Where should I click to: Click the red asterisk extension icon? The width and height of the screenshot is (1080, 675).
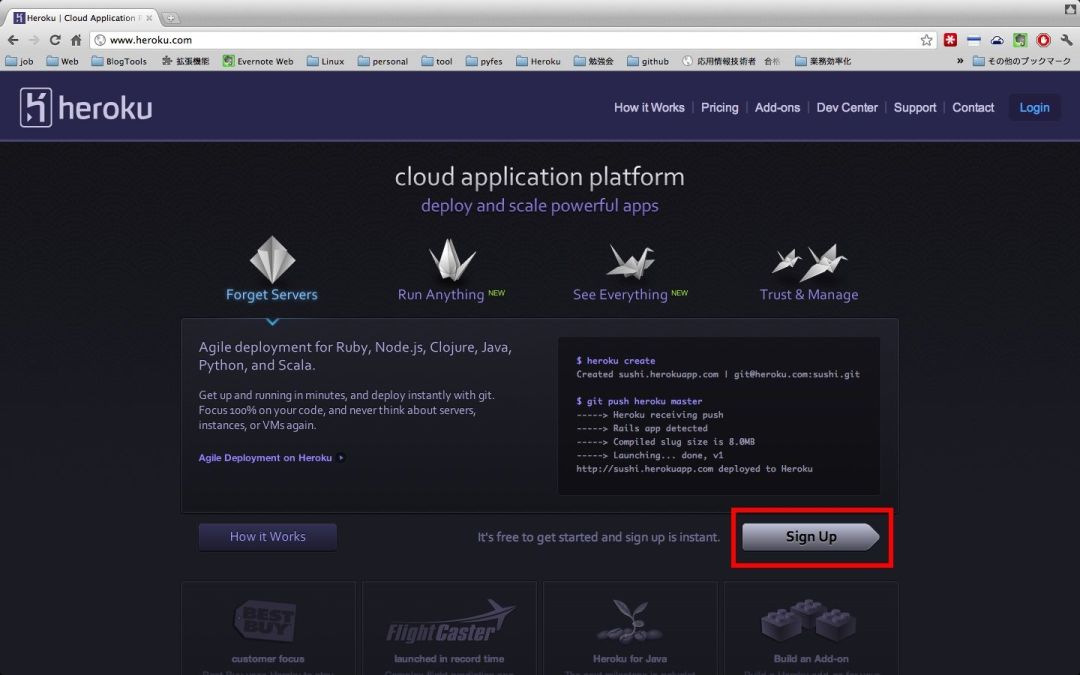(951, 40)
